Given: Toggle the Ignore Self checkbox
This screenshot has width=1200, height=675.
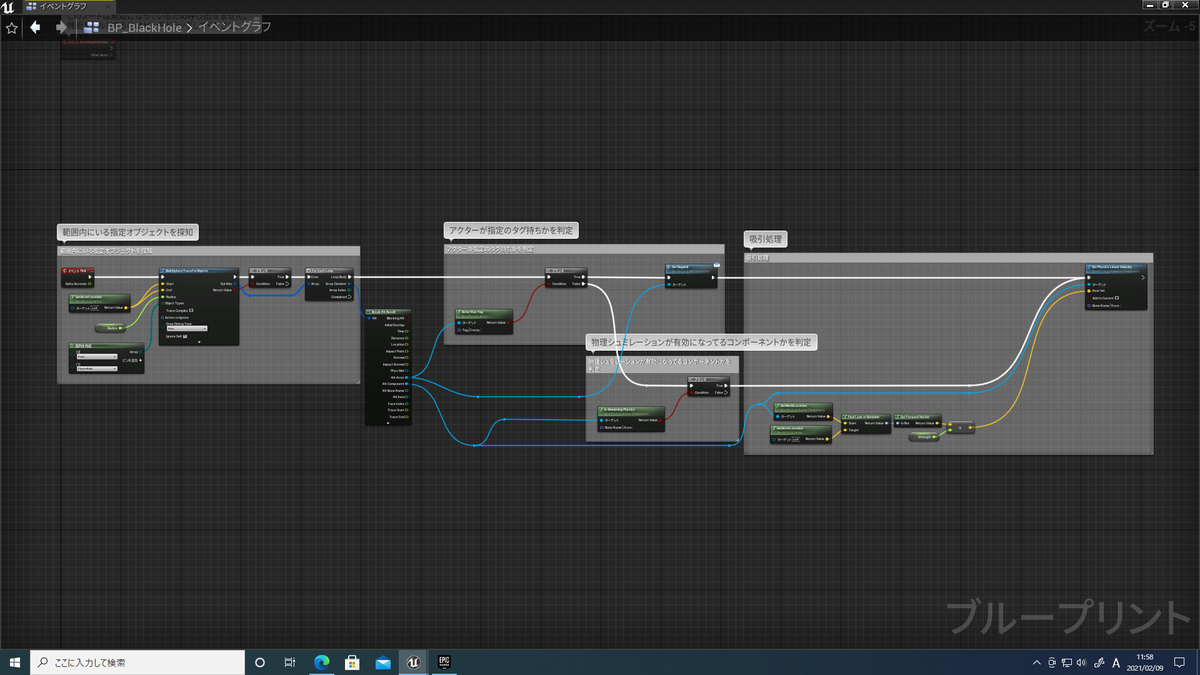Looking at the screenshot, I should coord(186,336).
